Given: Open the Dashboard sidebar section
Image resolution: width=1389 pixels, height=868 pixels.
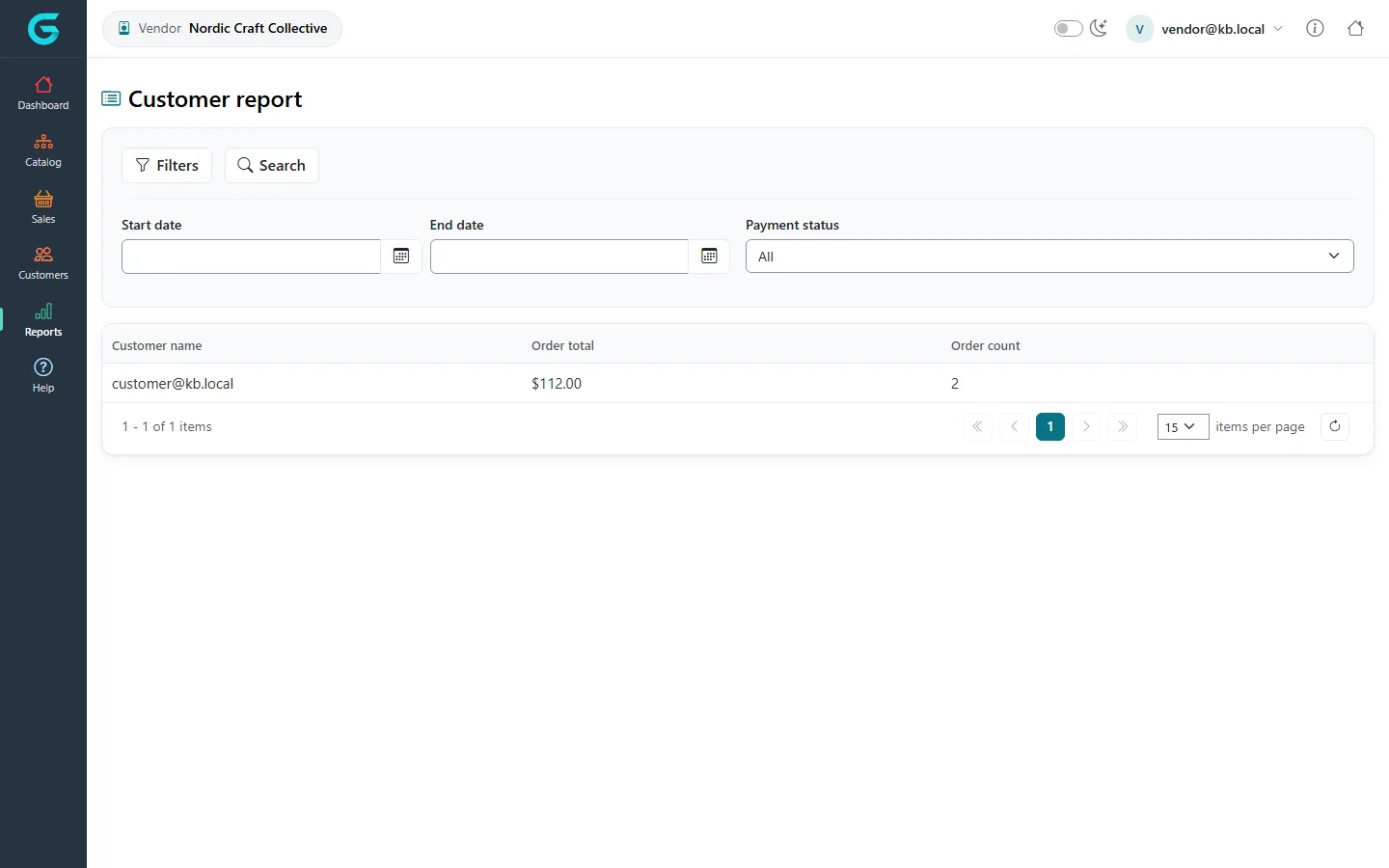Looking at the screenshot, I should 43,94.
